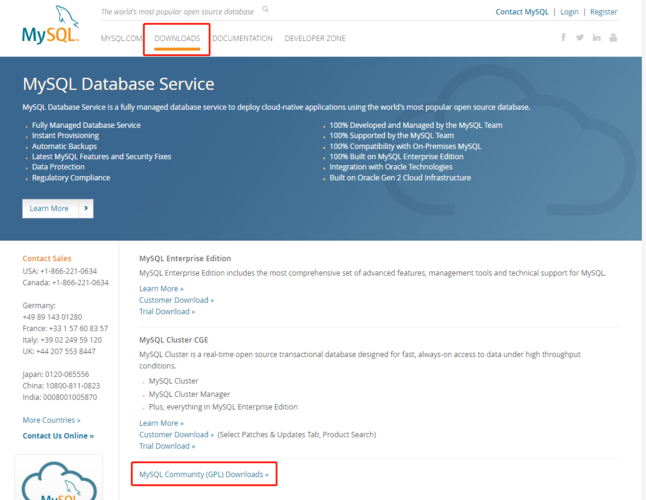This screenshot has width=646, height=500.
Task: Click the 'MySQL Cluster' bullet item
Action: (x=173, y=381)
